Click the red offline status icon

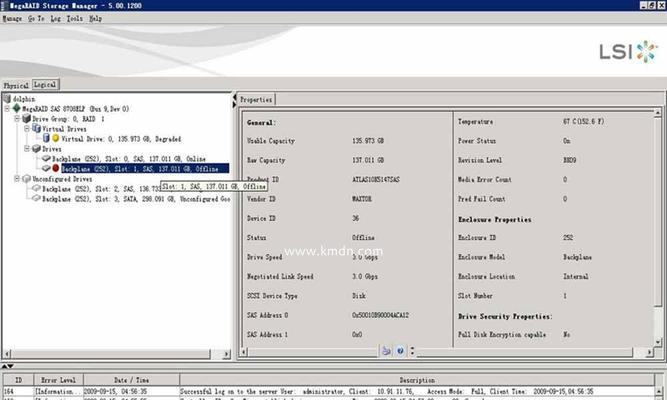click(x=56, y=168)
